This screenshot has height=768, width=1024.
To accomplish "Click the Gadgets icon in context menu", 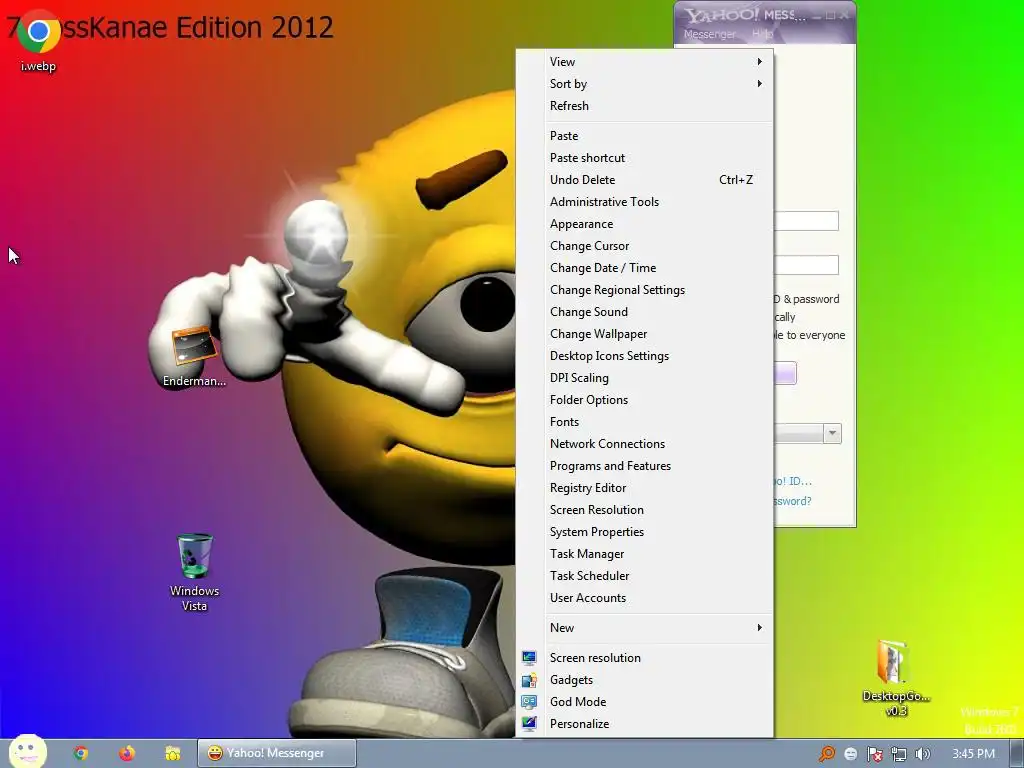I will [529, 680].
